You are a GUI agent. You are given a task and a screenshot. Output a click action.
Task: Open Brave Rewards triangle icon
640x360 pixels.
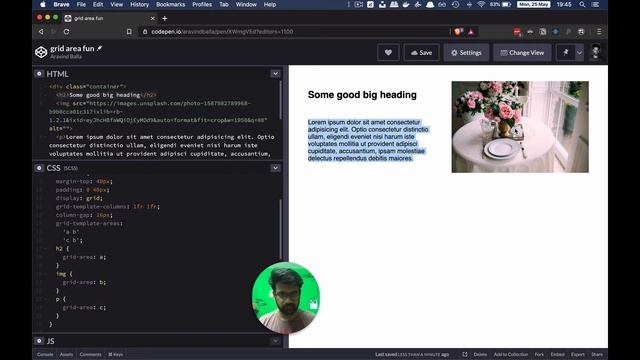pos(471,31)
